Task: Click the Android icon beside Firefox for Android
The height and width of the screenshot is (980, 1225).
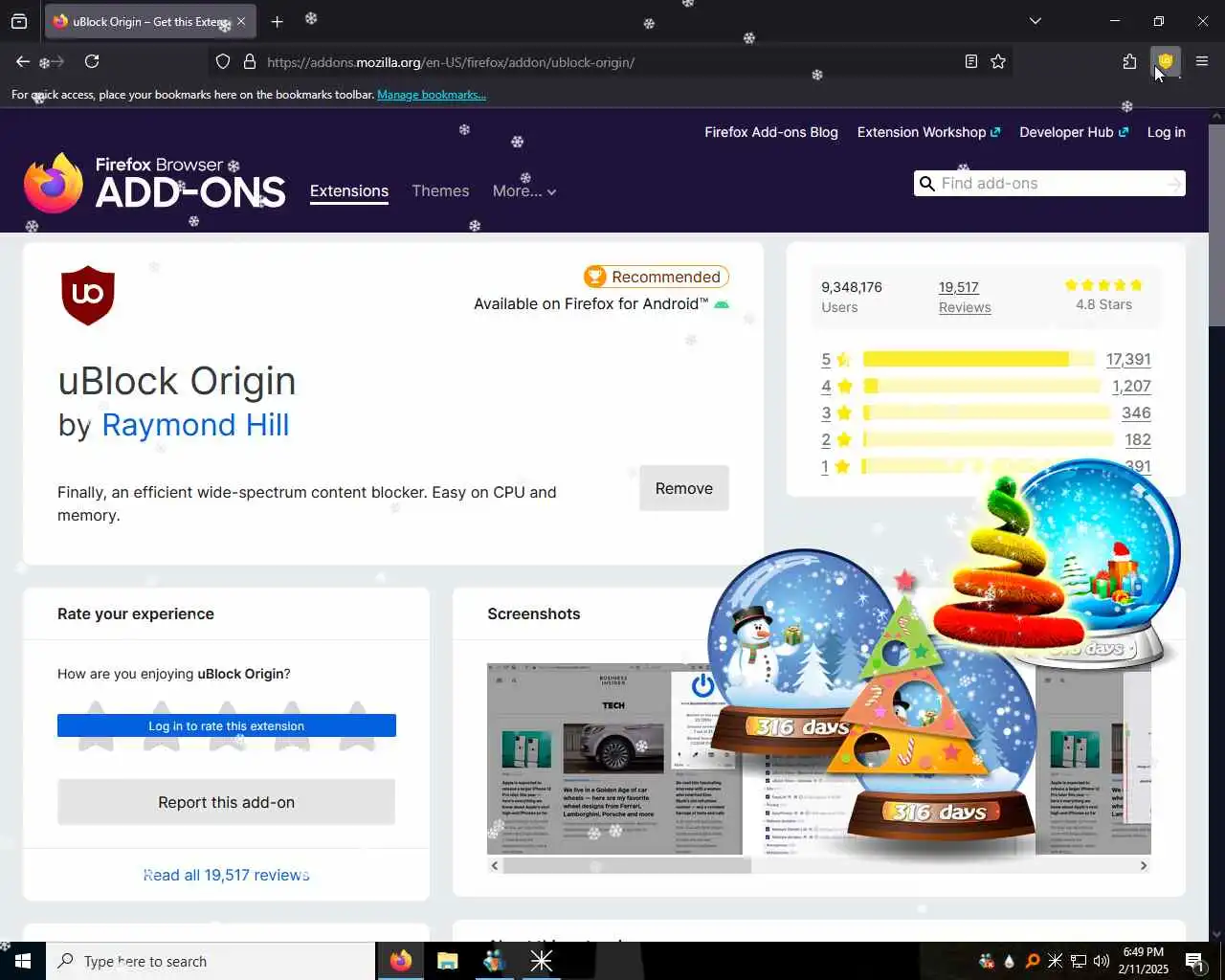Action: [722, 304]
